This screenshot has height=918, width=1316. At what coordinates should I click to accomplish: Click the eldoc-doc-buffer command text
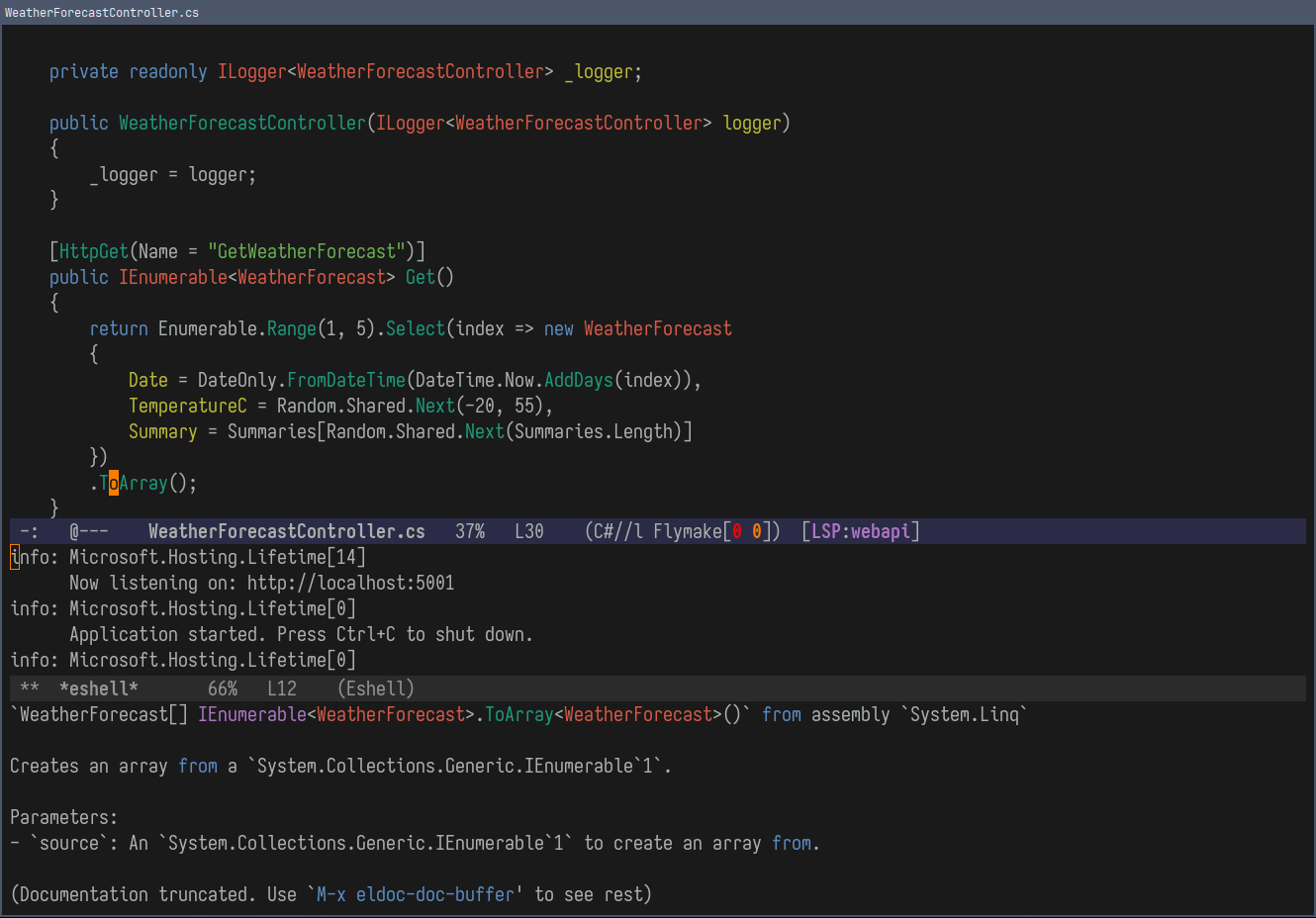tap(435, 894)
